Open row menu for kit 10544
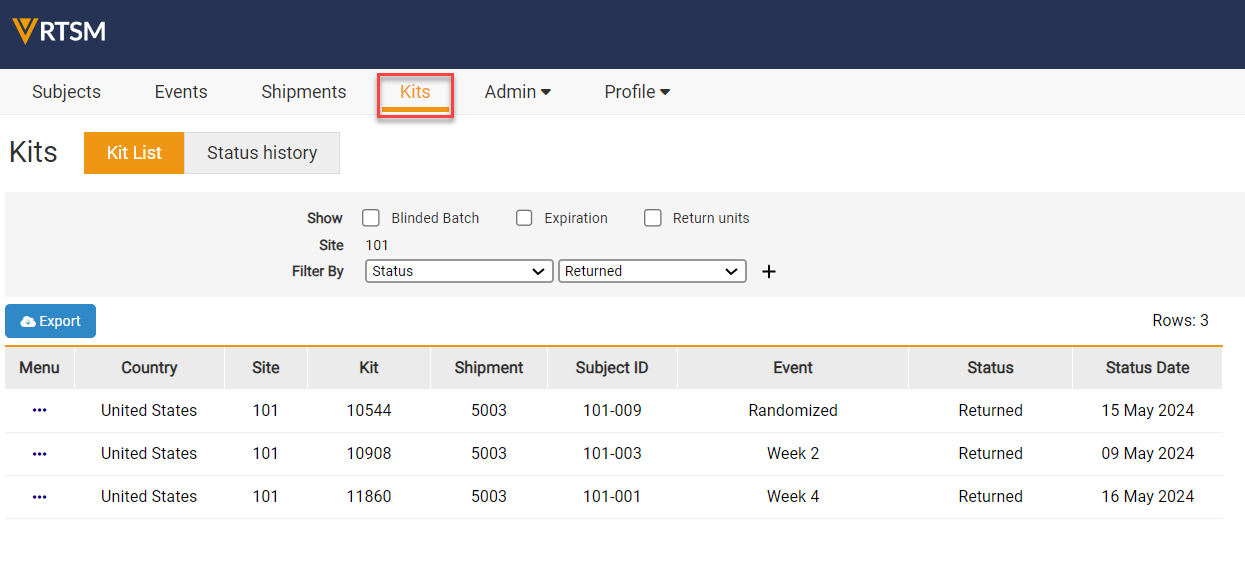The width and height of the screenshot is (1245, 561). pyautogui.click(x=39, y=410)
